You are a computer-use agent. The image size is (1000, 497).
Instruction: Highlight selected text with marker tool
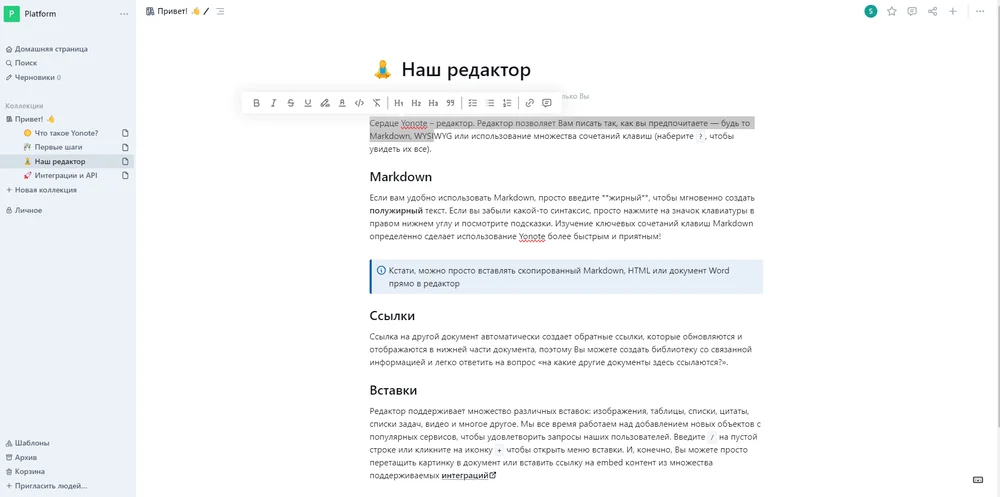point(325,103)
